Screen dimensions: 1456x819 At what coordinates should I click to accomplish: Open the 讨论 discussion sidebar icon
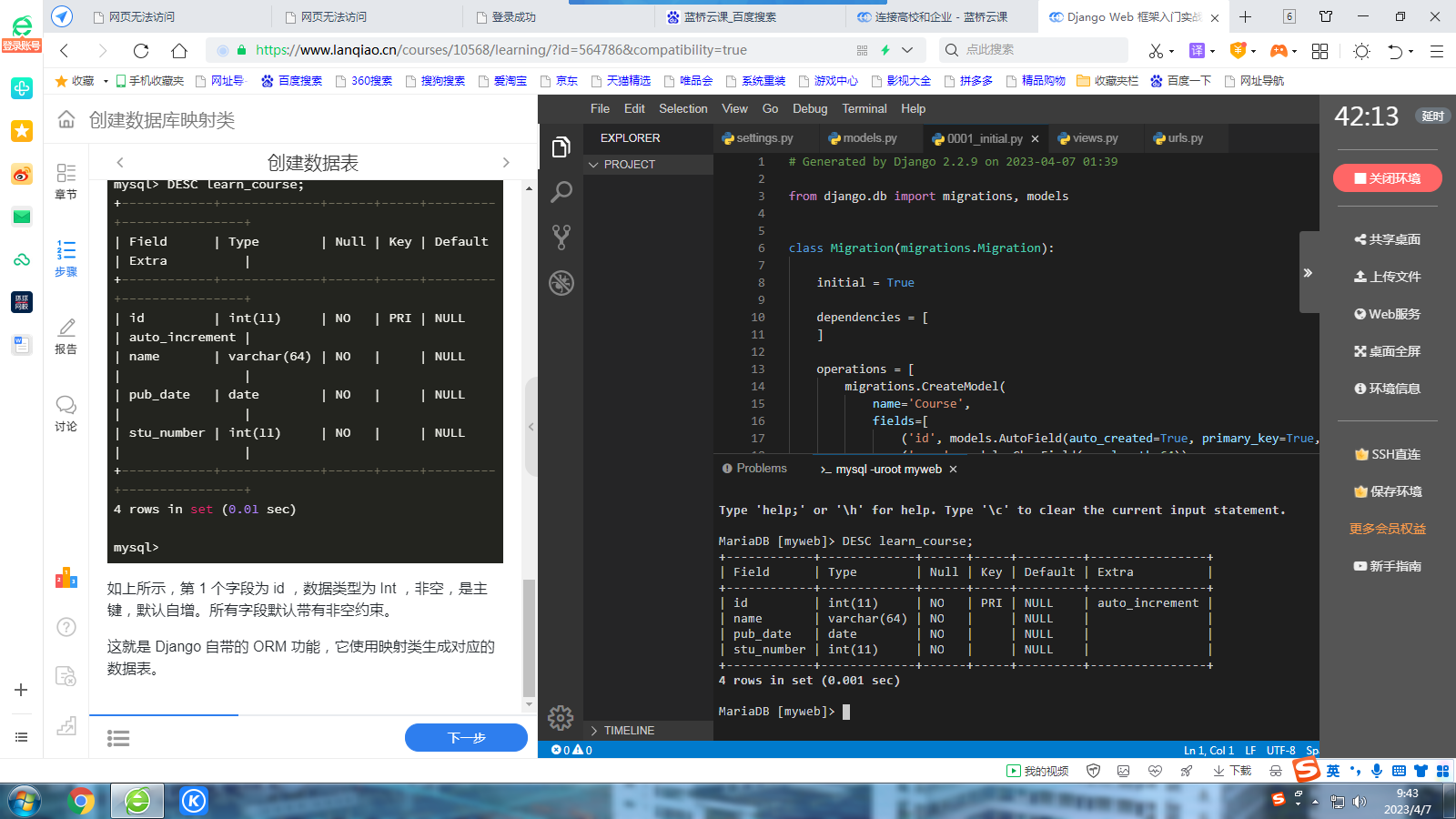pos(66,413)
